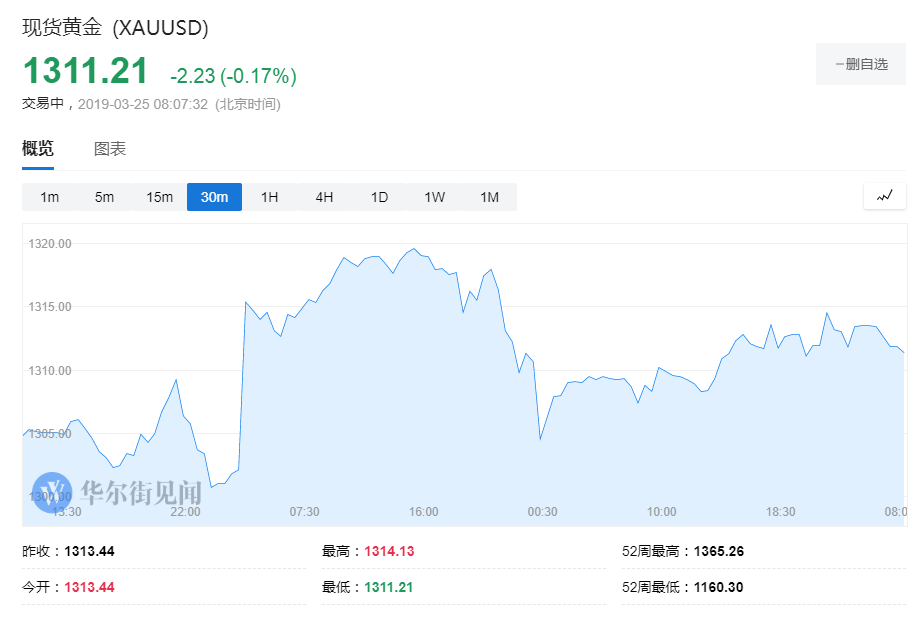The image size is (919, 622).
Task: Click the current price 1311.21
Action: coord(86,71)
